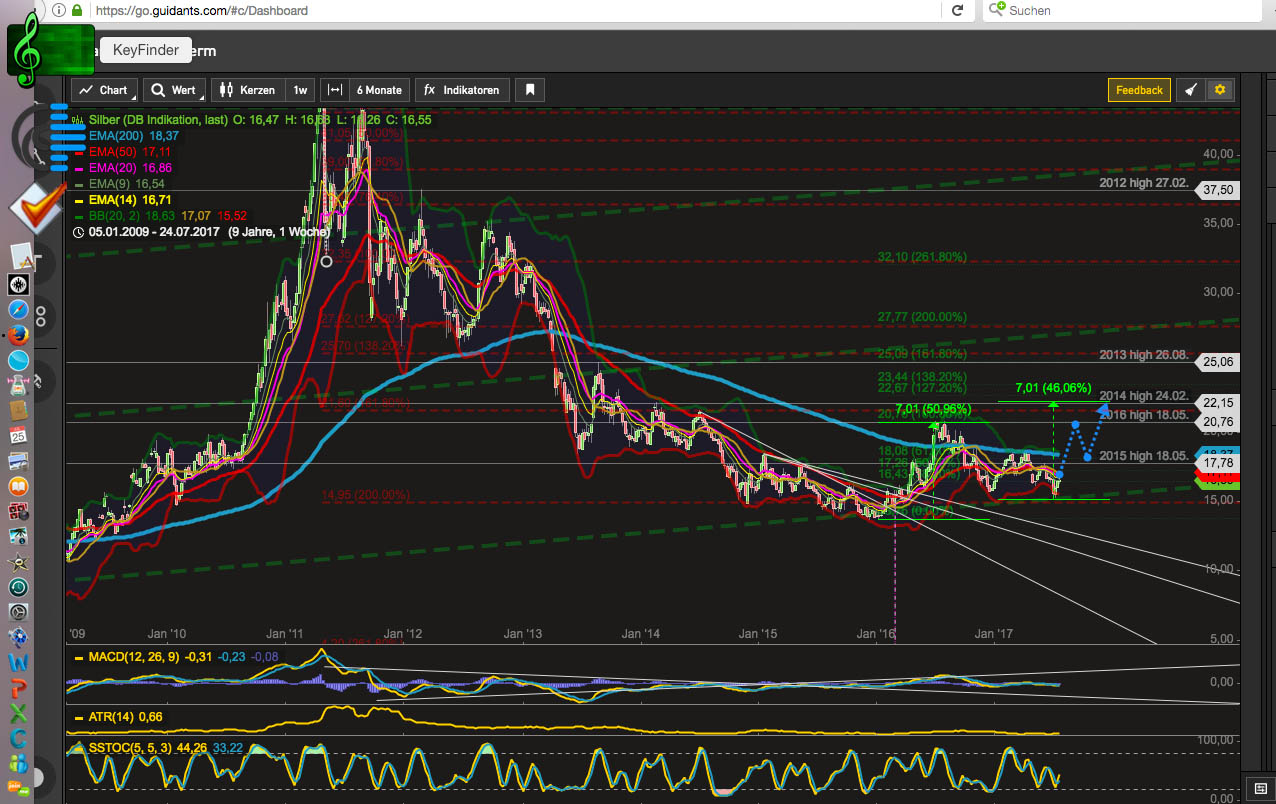The height and width of the screenshot is (804, 1276).
Task: Reload the page with the refresh icon
Action: click(x=957, y=10)
